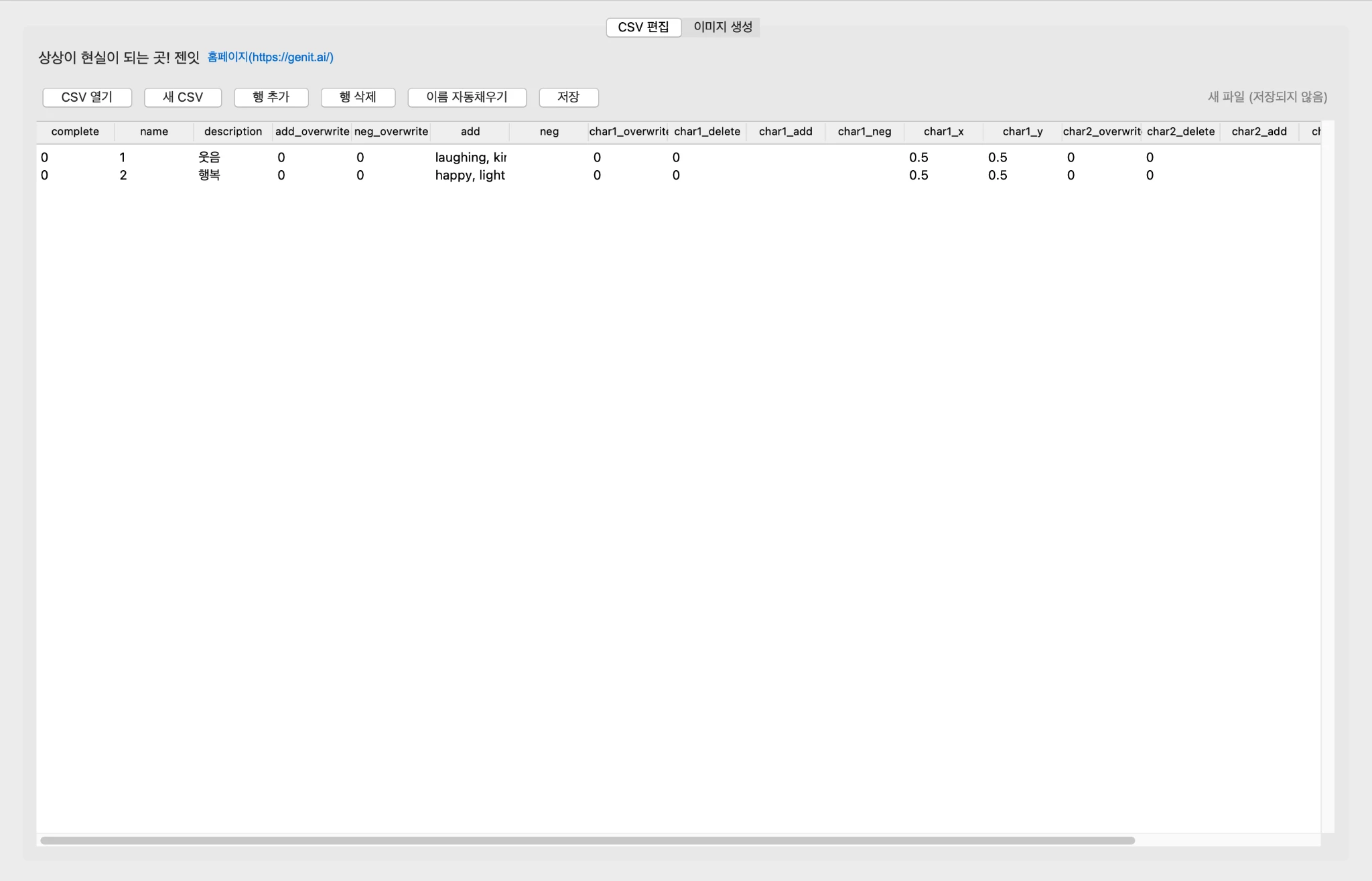This screenshot has width=1372, height=881.
Task: Click the CSV 열기 button
Action: tap(87, 97)
